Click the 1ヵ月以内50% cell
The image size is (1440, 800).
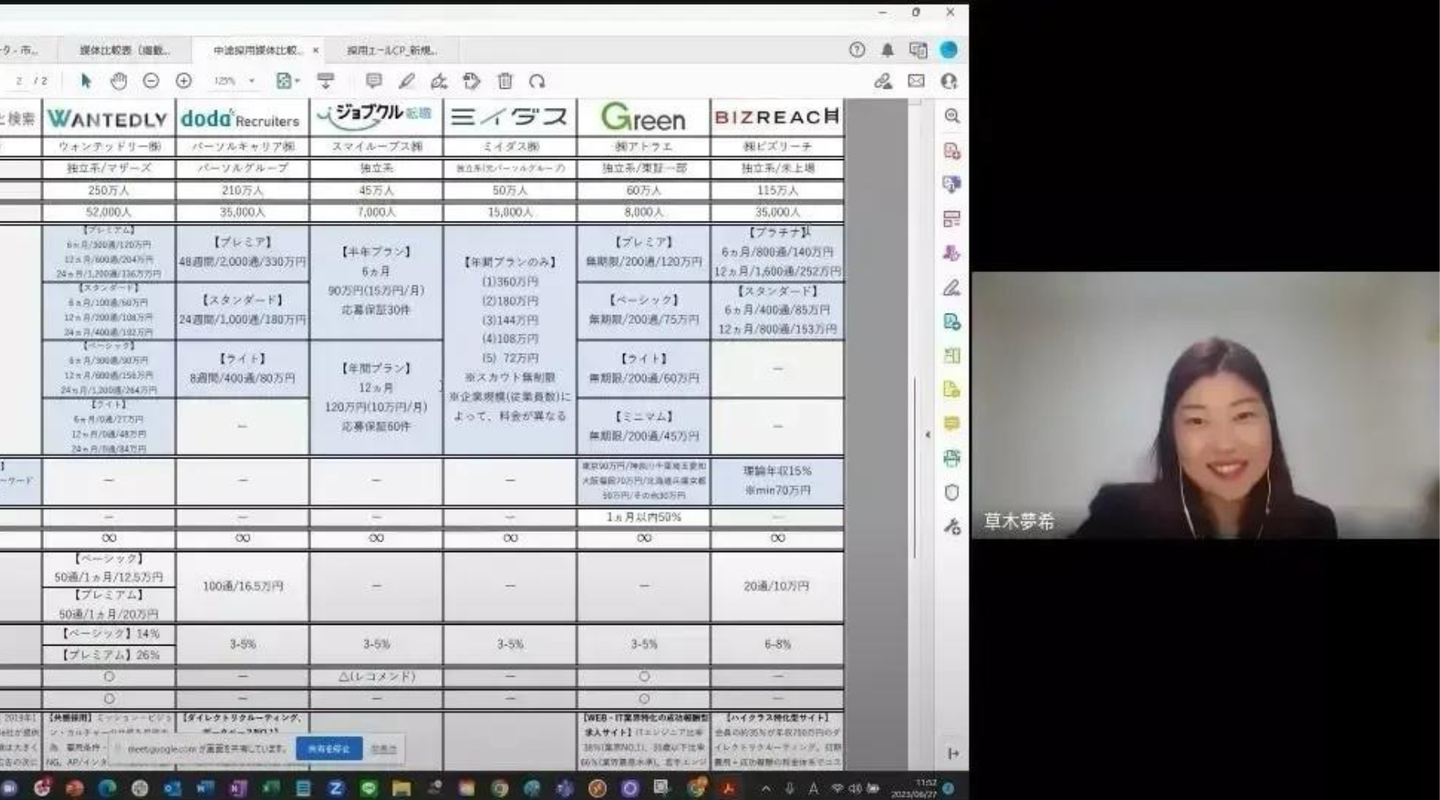(643, 517)
